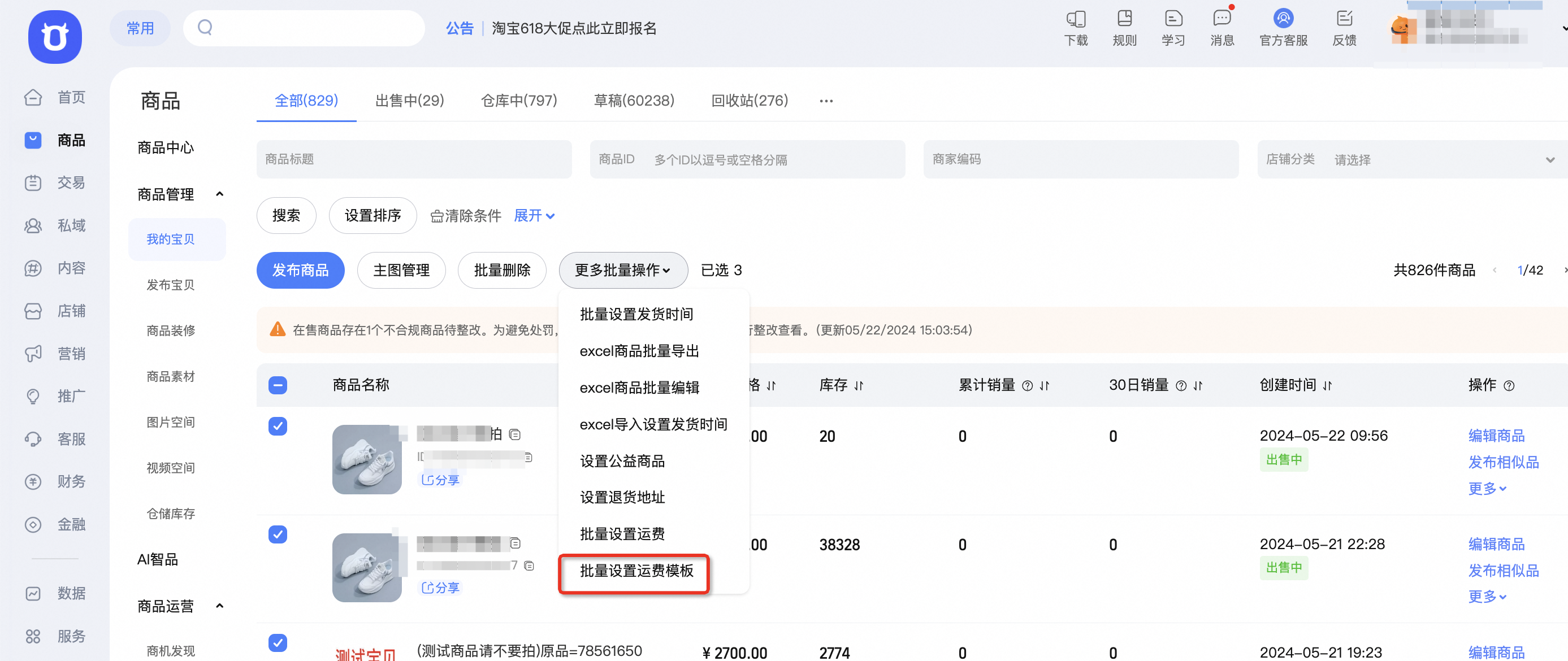Open 交易 in the sidebar
Image resolution: width=1568 pixels, height=661 pixels.
point(55,182)
